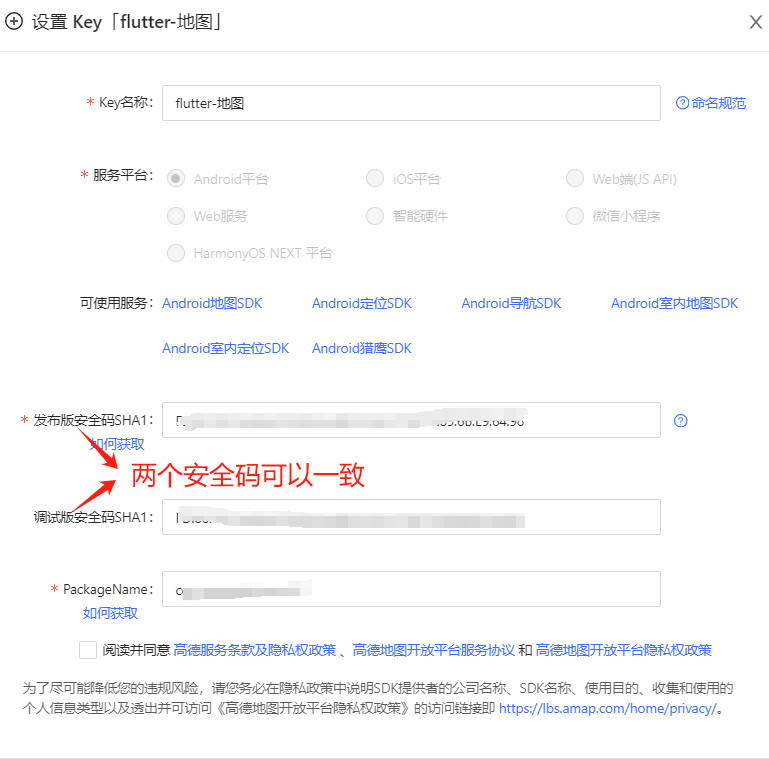769x759 pixels.
Task: Pick the HarmonyOS NEXT 平台 option
Action: coord(176,253)
